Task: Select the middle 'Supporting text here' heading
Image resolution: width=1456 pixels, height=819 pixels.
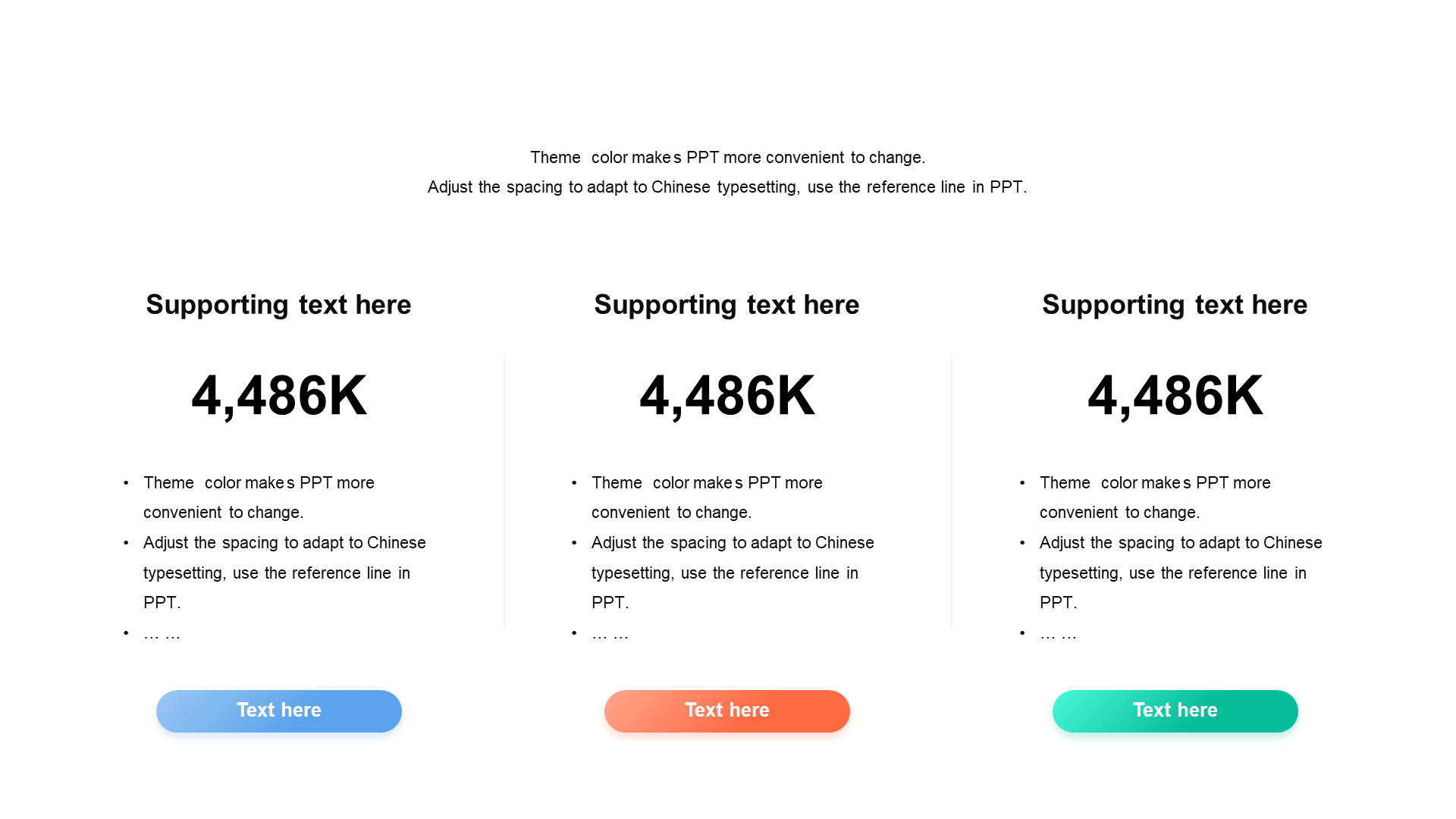Action: click(726, 305)
